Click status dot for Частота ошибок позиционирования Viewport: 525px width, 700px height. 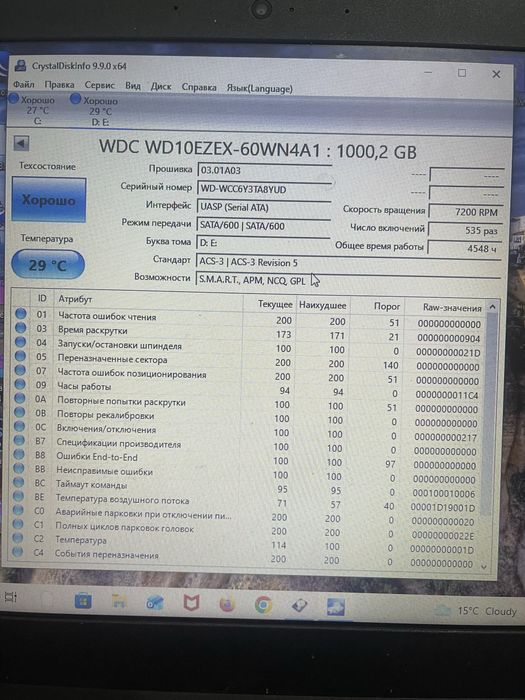[20, 370]
